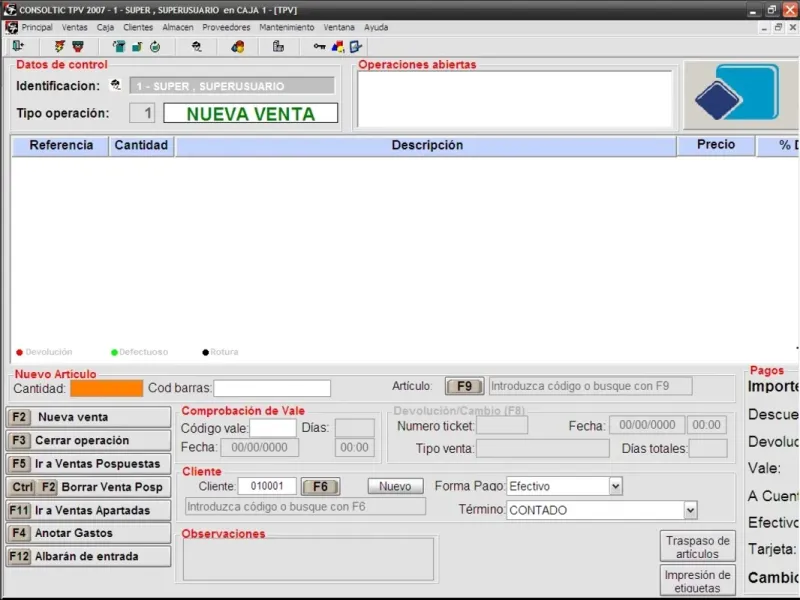This screenshot has height=600, width=800.
Task: Click the colored balls toolbar icon
Action: point(238,47)
